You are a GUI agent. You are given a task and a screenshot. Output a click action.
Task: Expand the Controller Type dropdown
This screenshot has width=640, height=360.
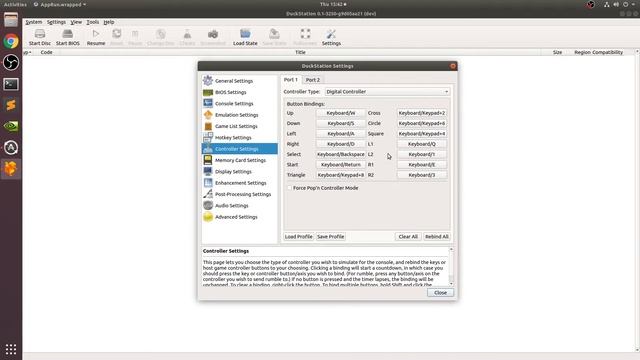(x=387, y=92)
